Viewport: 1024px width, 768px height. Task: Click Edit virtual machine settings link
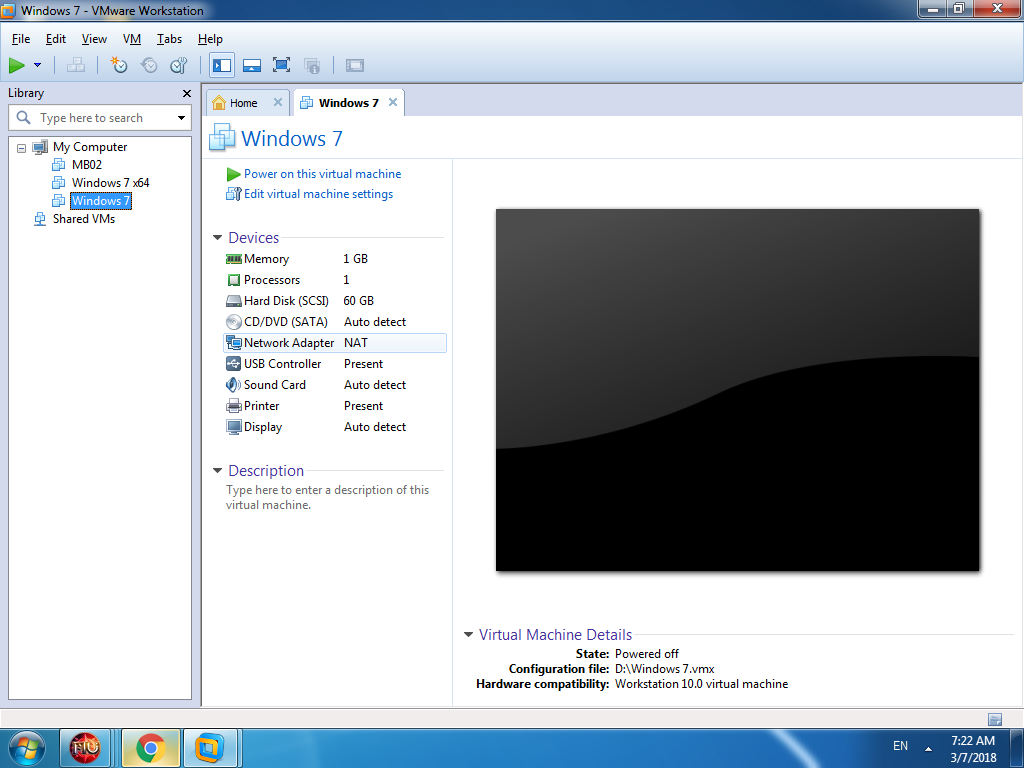pos(318,194)
